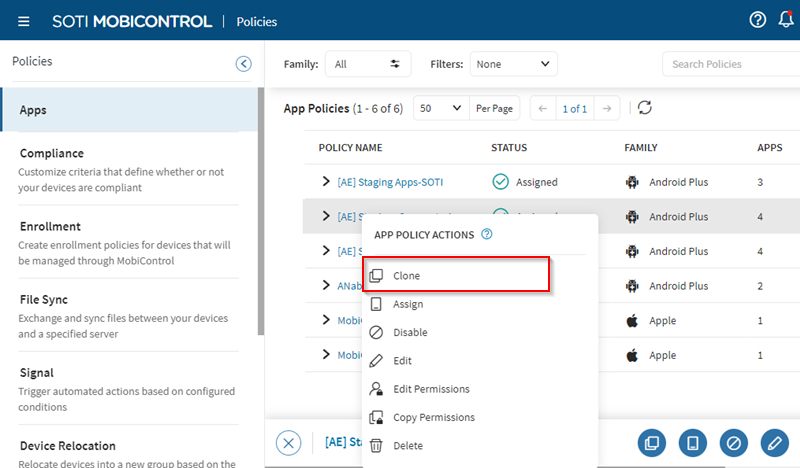Open the hamburger main menu
The width and height of the screenshot is (800, 468).
pyautogui.click(x=24, y=21)
